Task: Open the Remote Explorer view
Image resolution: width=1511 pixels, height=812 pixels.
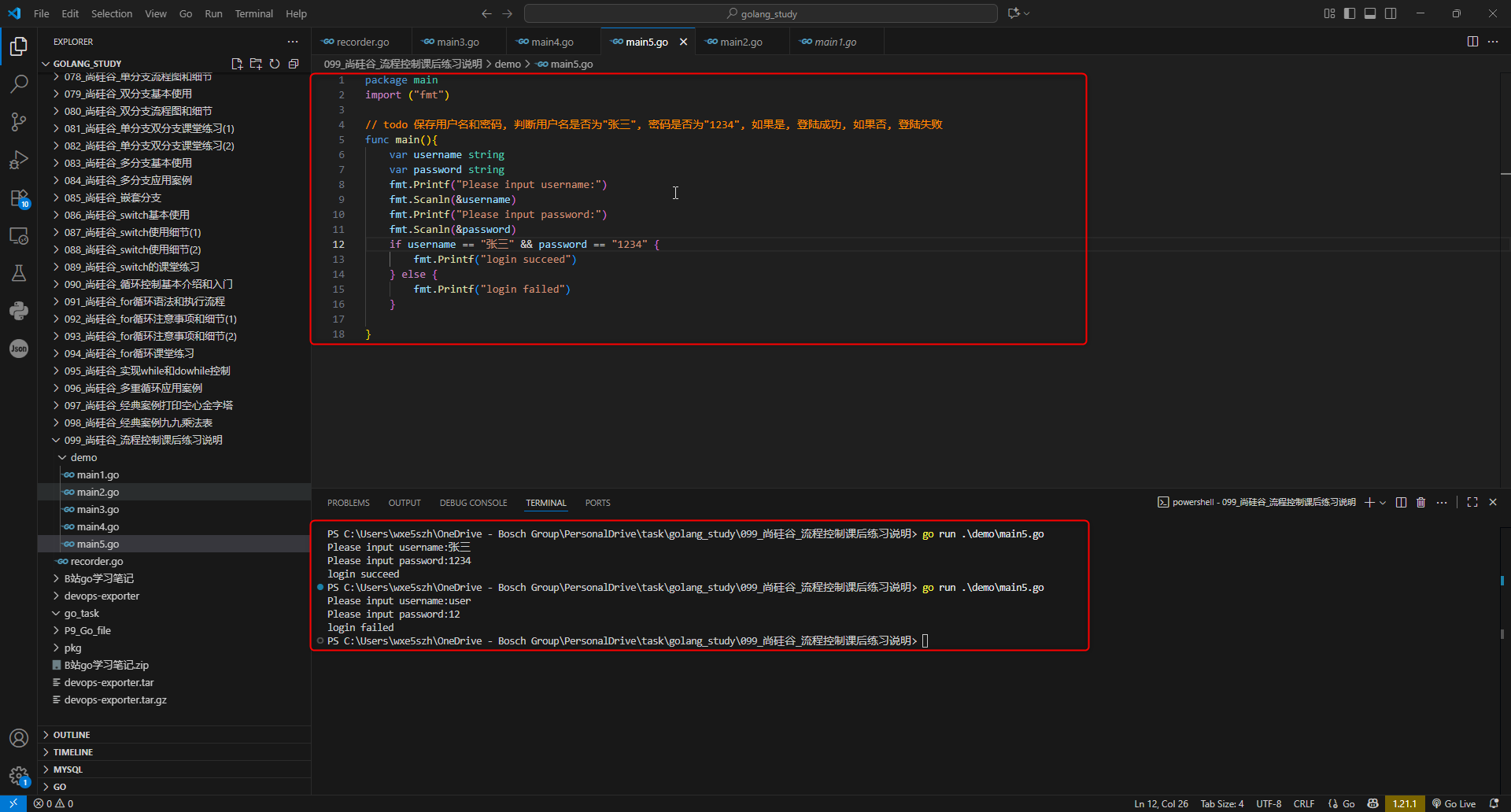Action: pos(19,235)
